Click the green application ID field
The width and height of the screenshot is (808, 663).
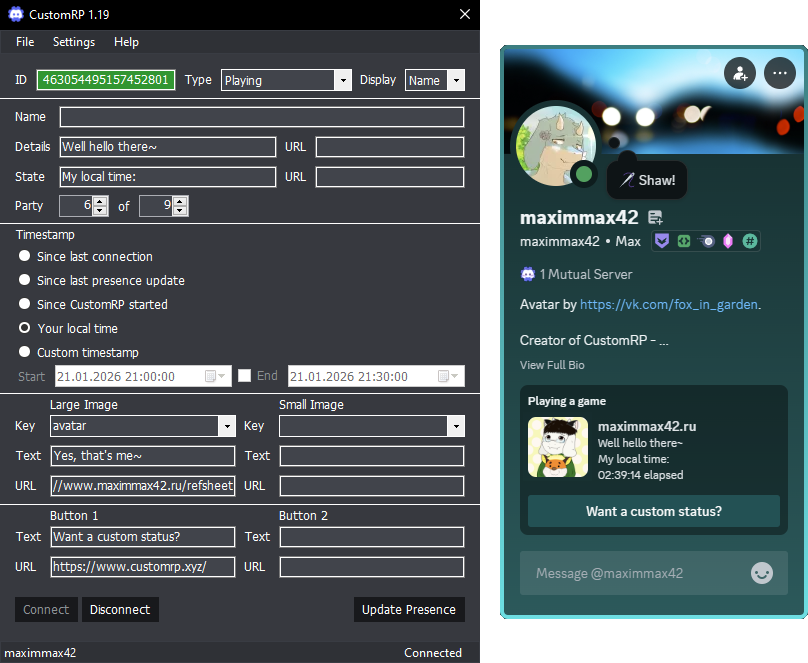pyautogui.click(x=106, y=80)
